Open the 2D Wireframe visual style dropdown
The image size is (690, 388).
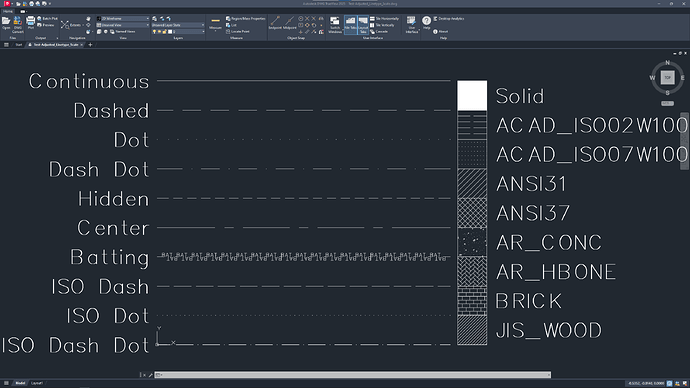point(123,18)
